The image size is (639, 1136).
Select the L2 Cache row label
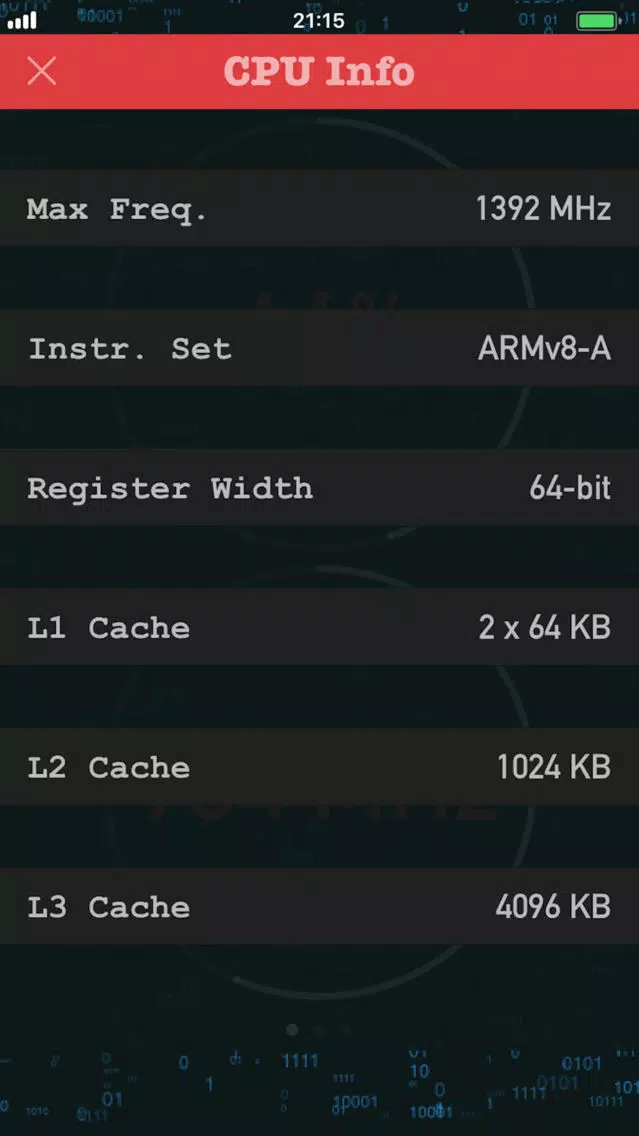tap(109, 767)
